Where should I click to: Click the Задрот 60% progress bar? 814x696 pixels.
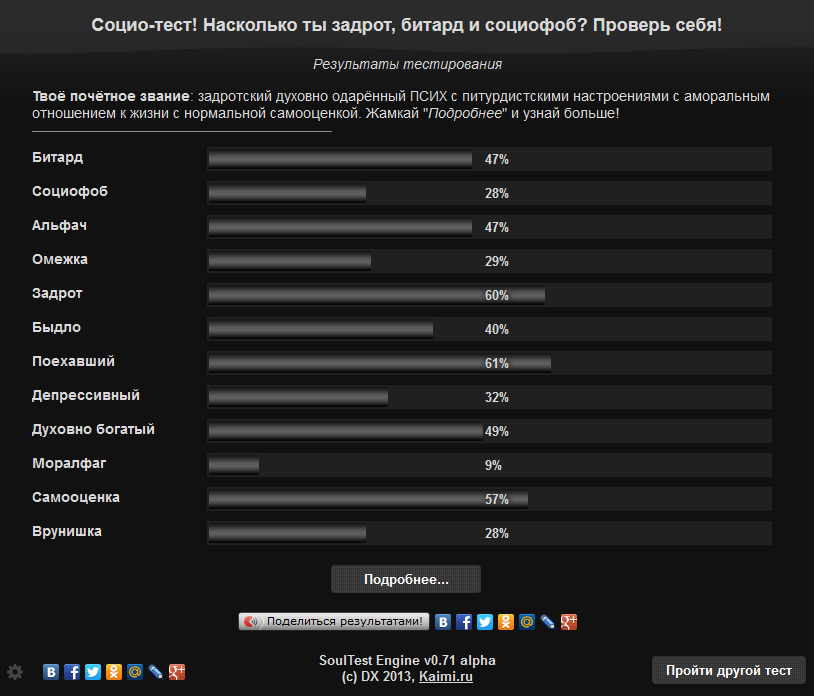tap(490, 295)
